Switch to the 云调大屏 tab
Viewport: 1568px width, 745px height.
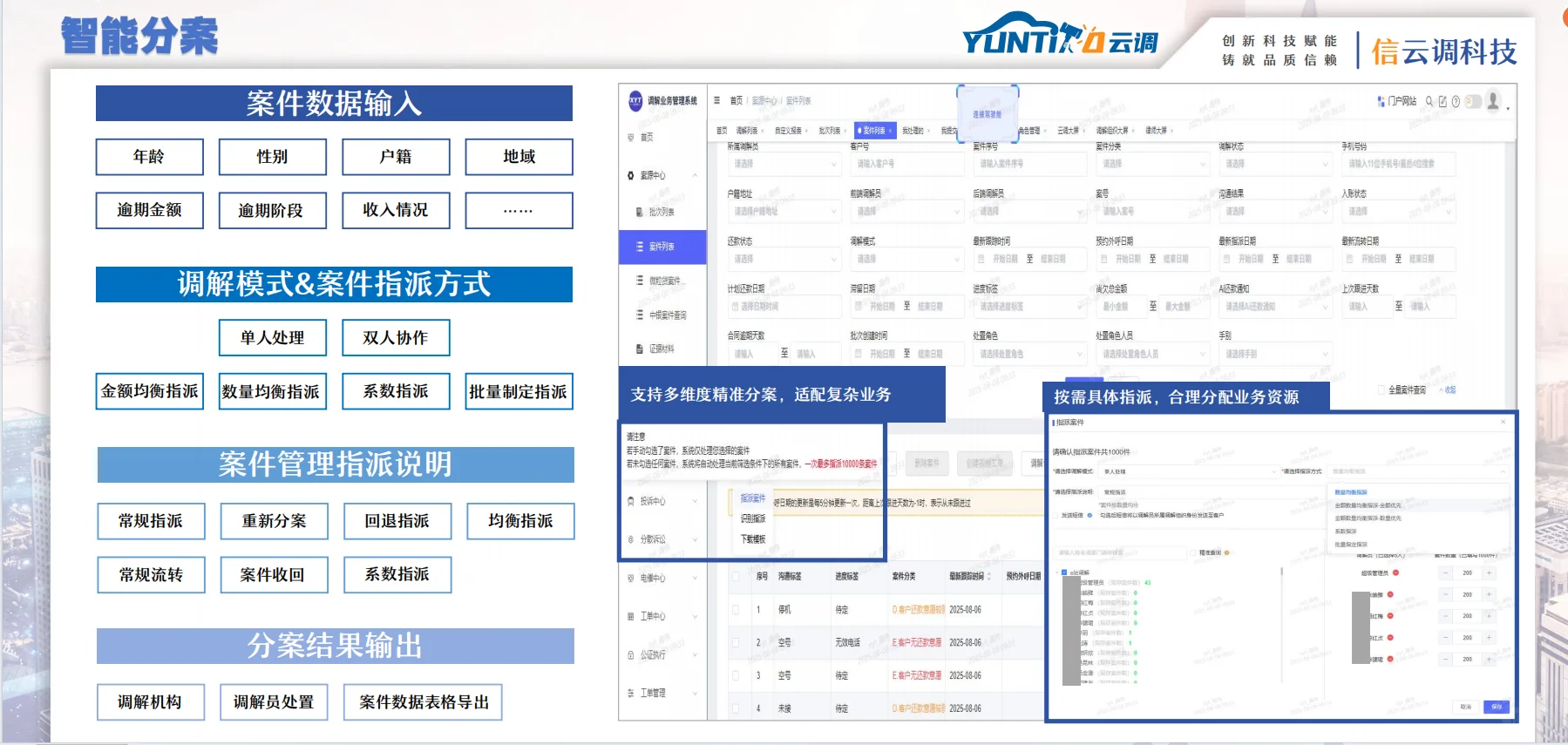(1069, 131)
